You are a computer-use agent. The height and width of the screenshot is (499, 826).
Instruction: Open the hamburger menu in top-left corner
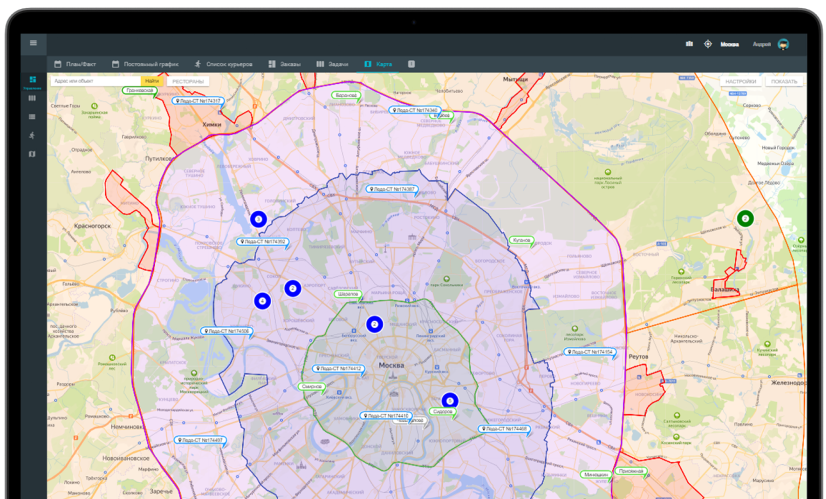[x=33, y=43]
